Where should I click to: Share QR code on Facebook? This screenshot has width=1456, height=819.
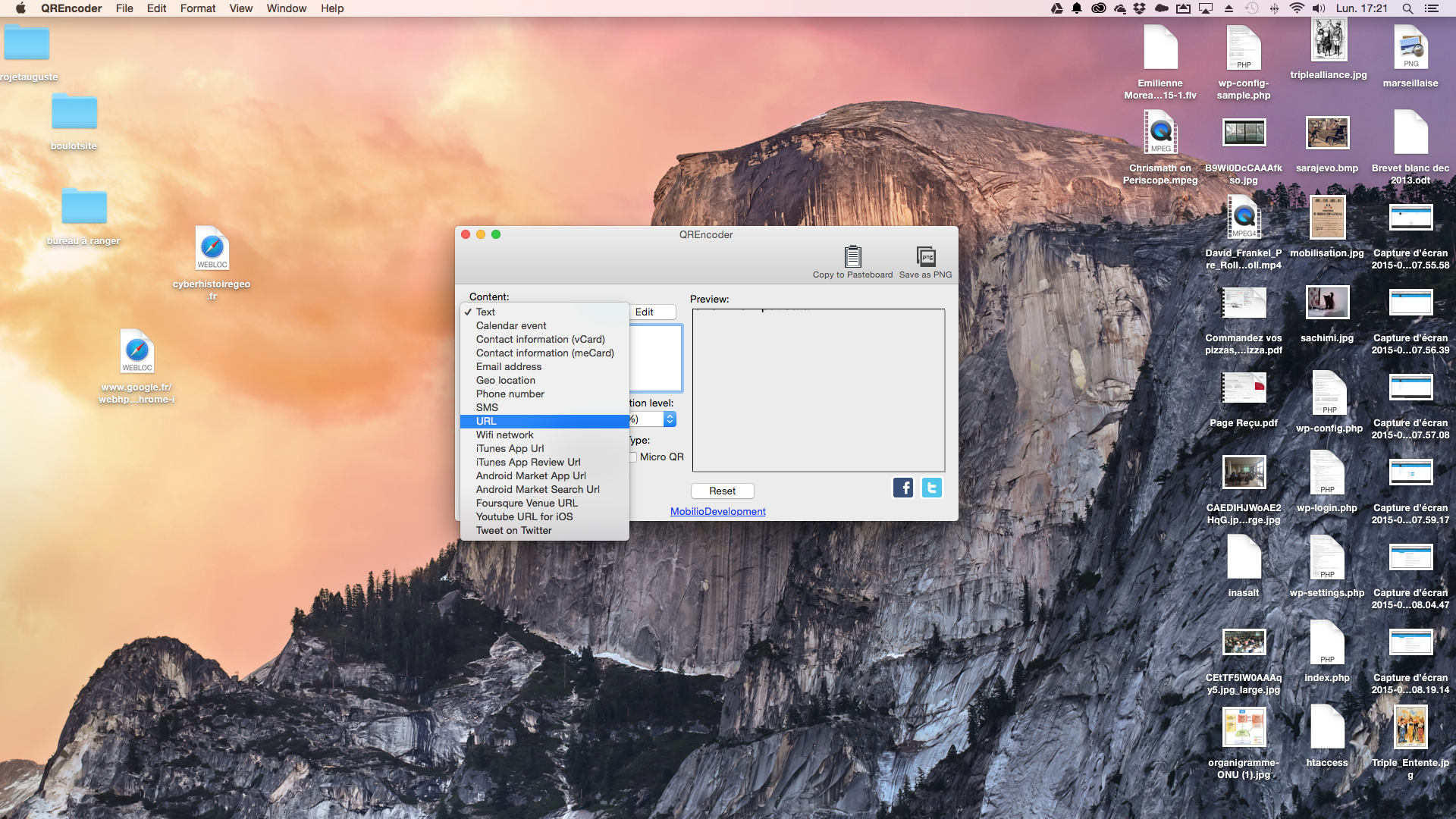click(903, 488)
